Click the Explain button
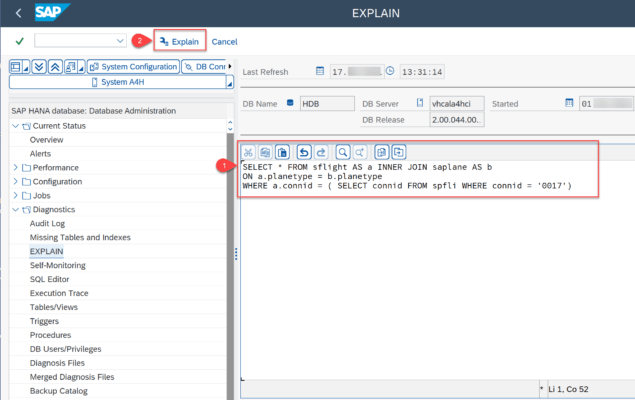This screenshot has height=400, width=635. click(180, 41)
